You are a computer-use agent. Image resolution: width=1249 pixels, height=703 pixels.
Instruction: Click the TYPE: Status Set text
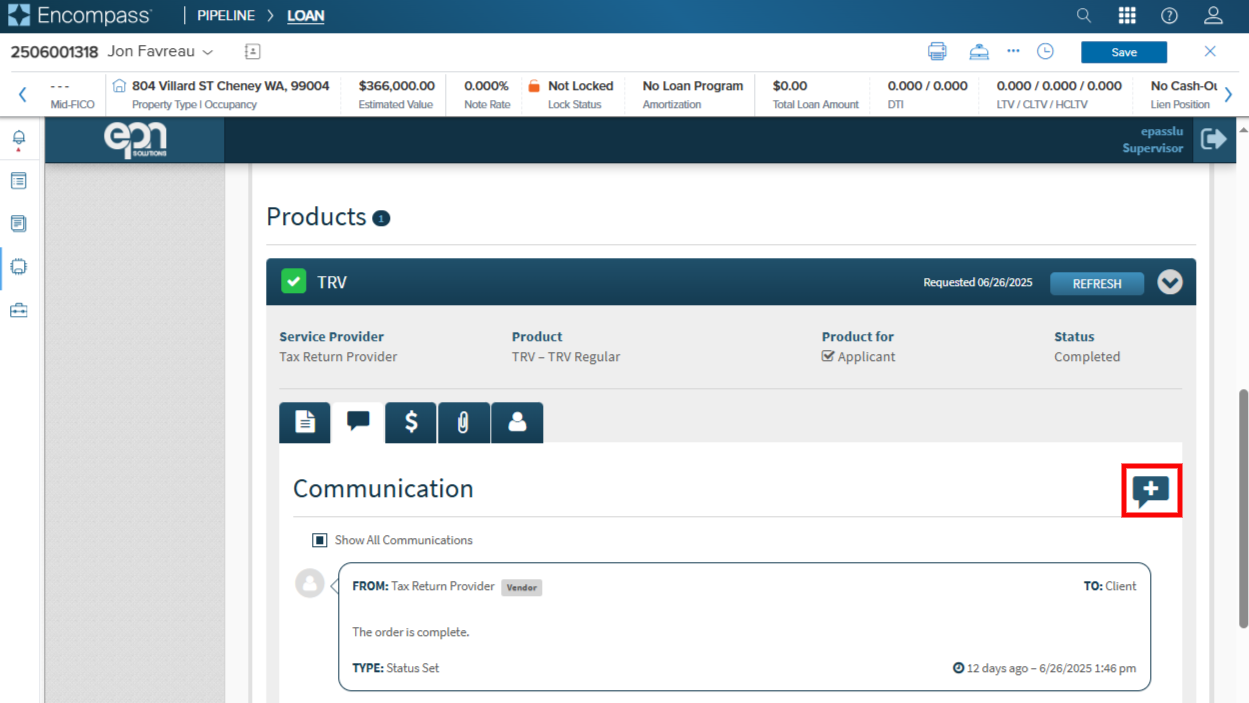tap(396, 668)
